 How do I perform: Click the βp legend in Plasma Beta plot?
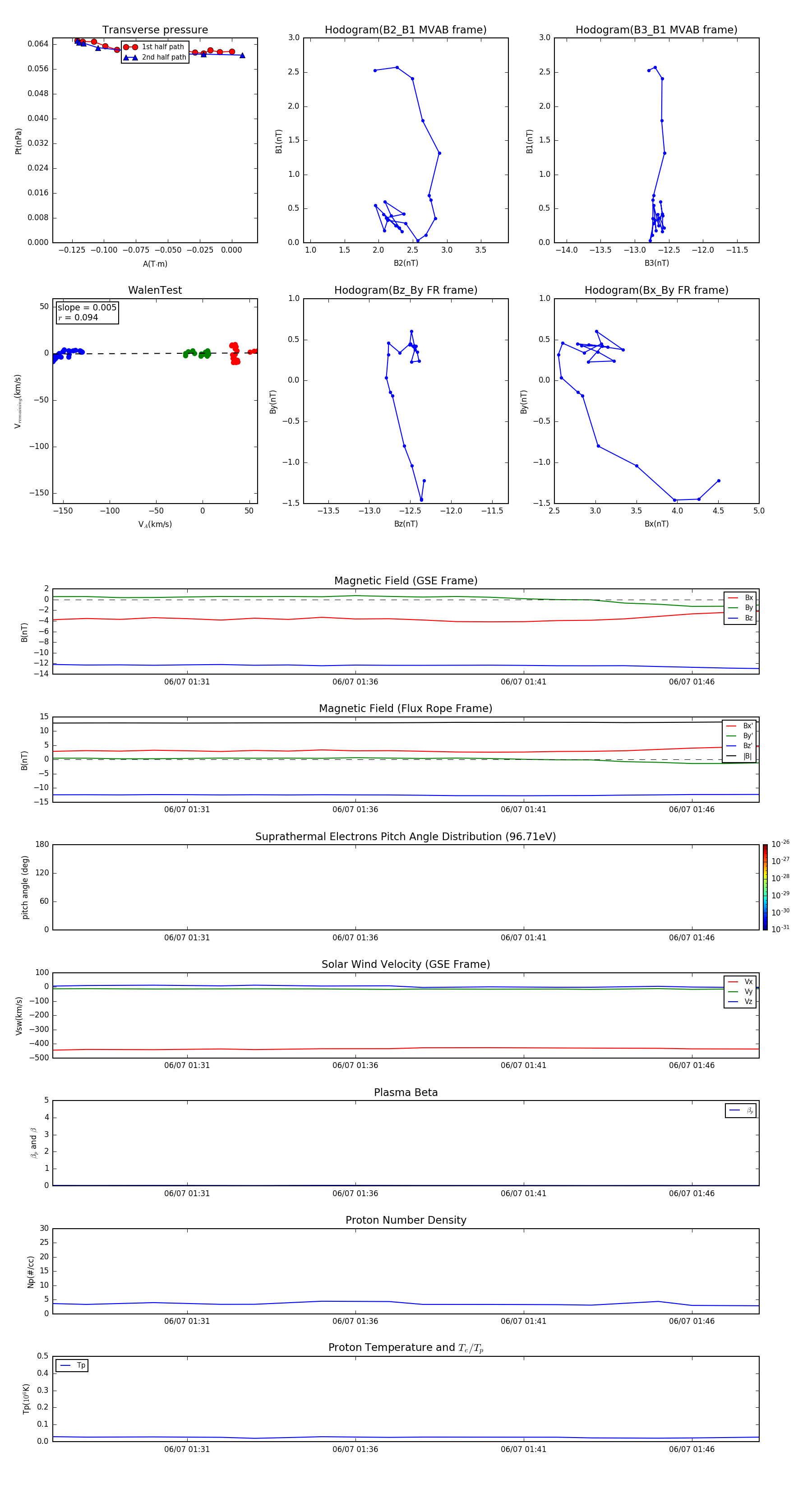click(741, 1110)
